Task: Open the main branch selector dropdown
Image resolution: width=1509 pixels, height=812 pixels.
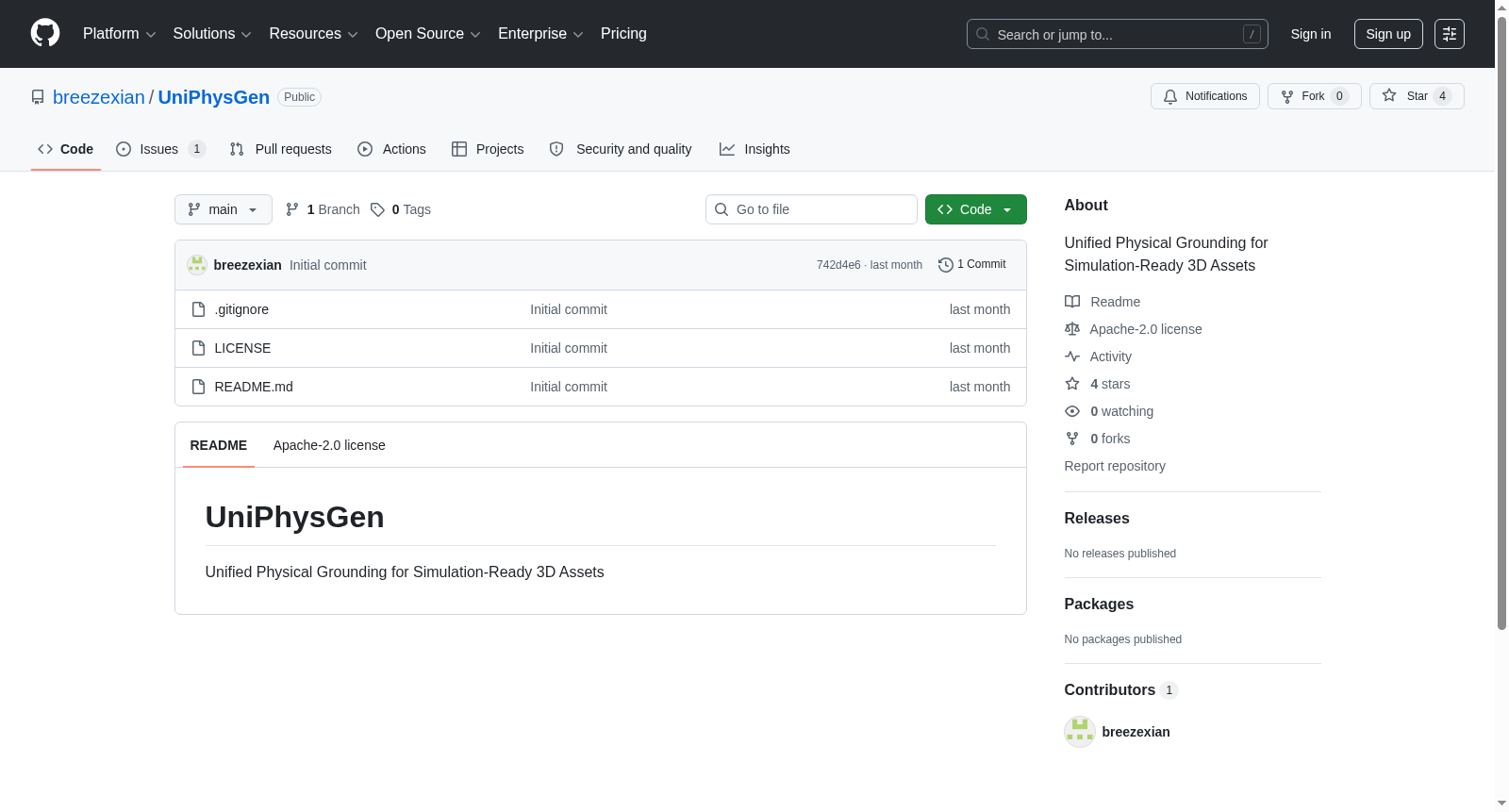Action: click(x=224, y=209)
